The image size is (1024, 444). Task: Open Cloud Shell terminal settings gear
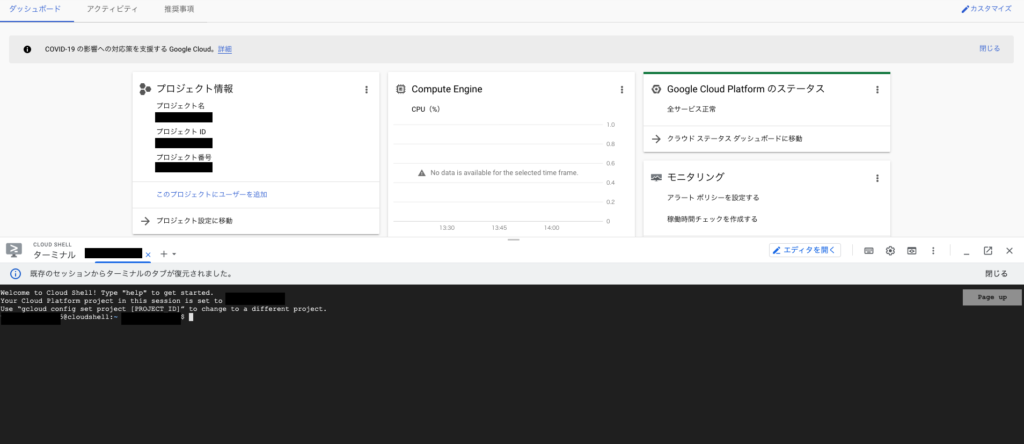click(x=890, y=251)
